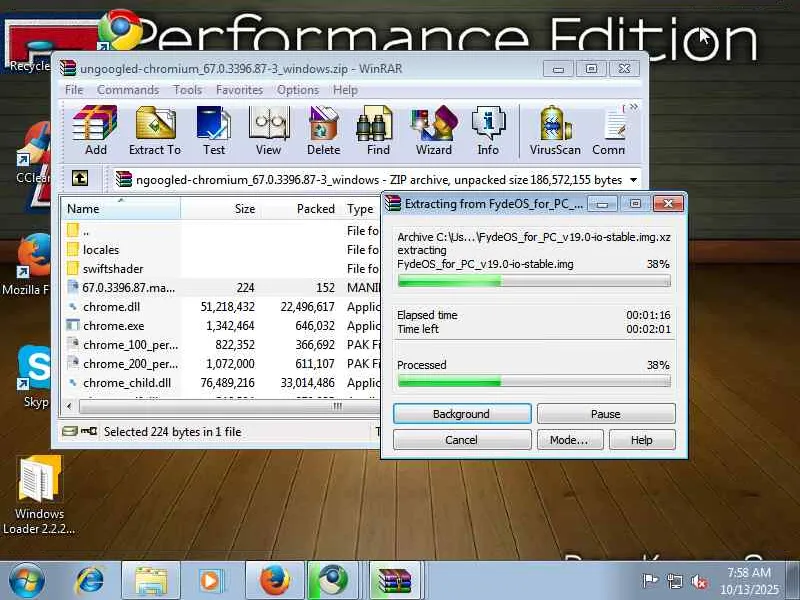Screen dimensions: 800x600
Task: Click the Pause button
Action: (606, 413)
